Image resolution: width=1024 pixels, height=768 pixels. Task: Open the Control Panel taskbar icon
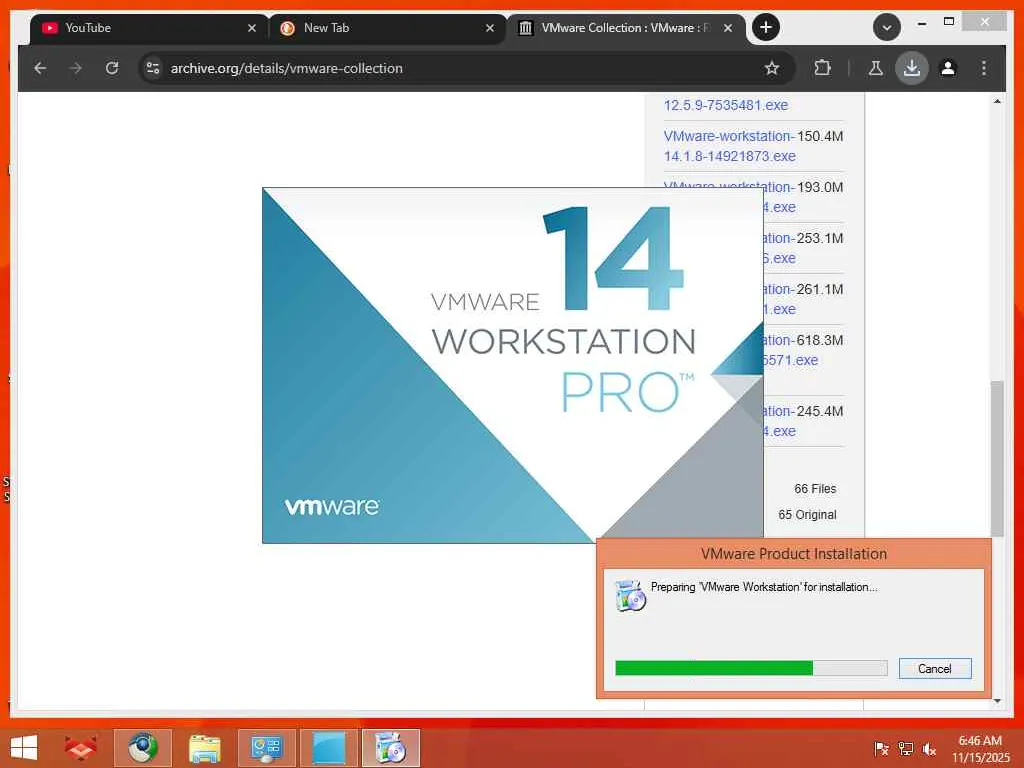[x=266, y=748]
